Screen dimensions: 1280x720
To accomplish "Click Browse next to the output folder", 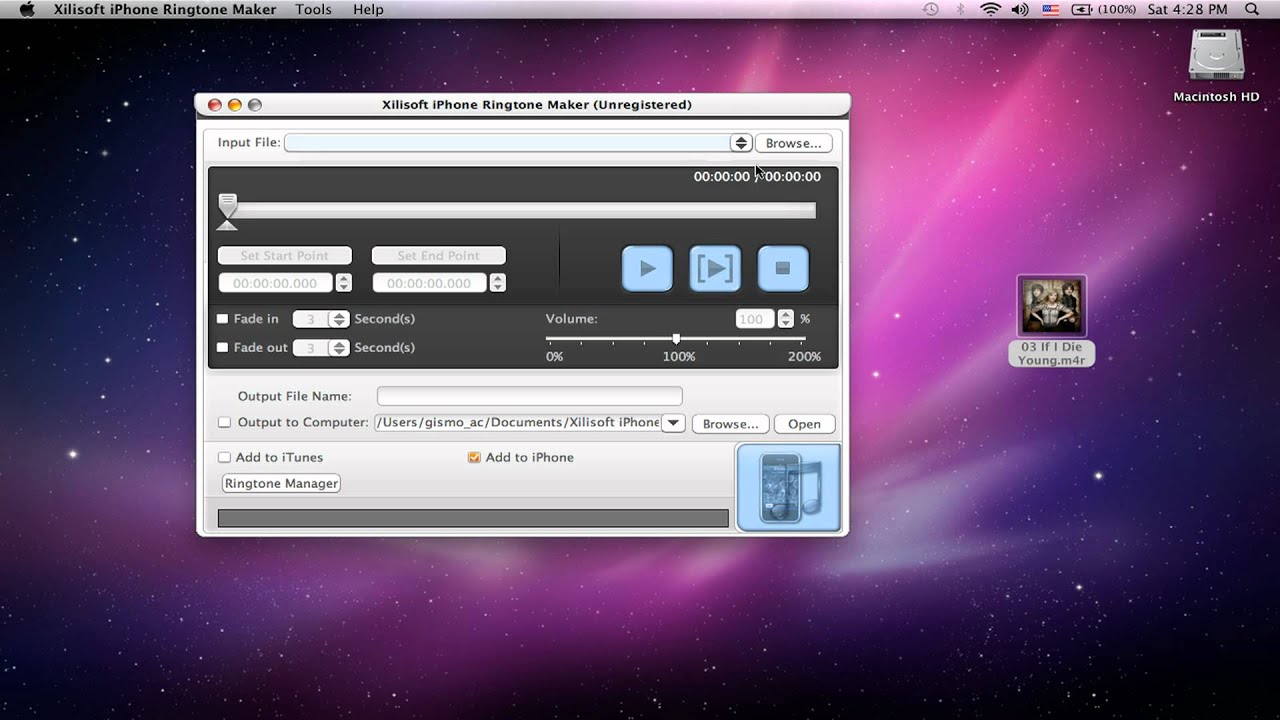I will pos(730,424).
